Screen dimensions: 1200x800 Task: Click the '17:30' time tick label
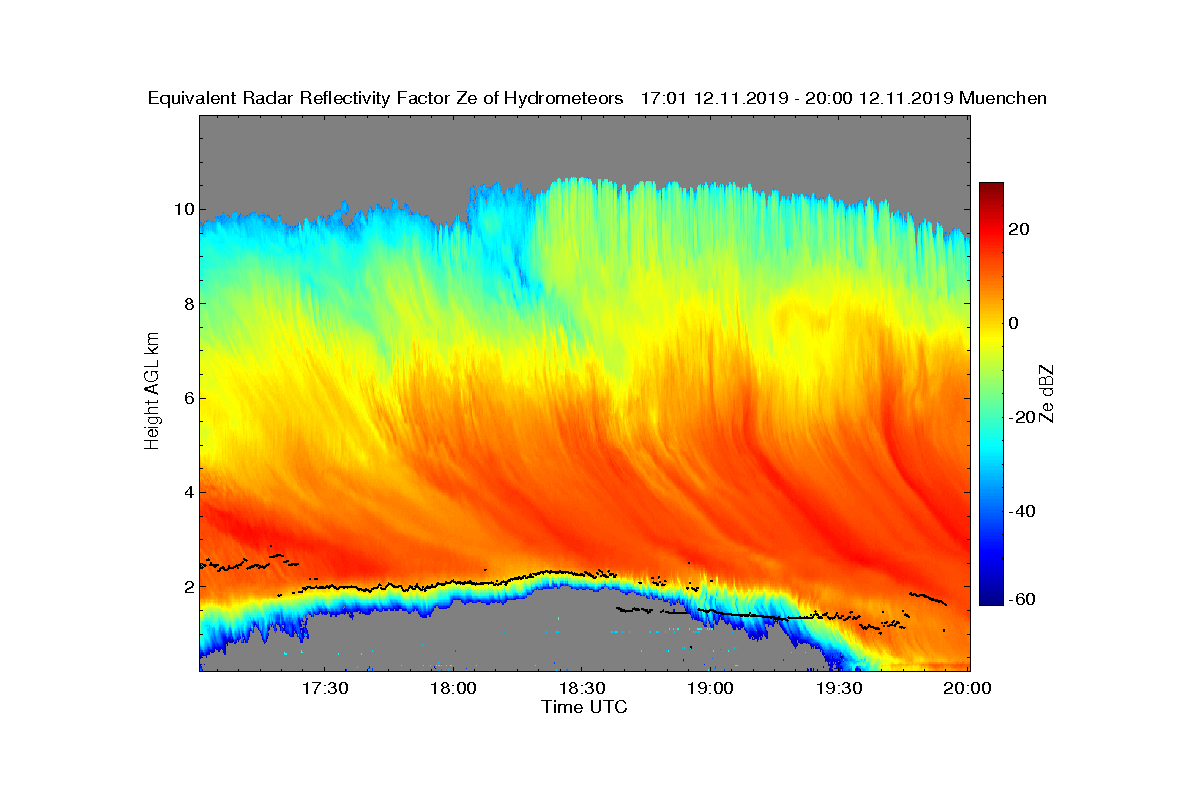tap(325, 689)
